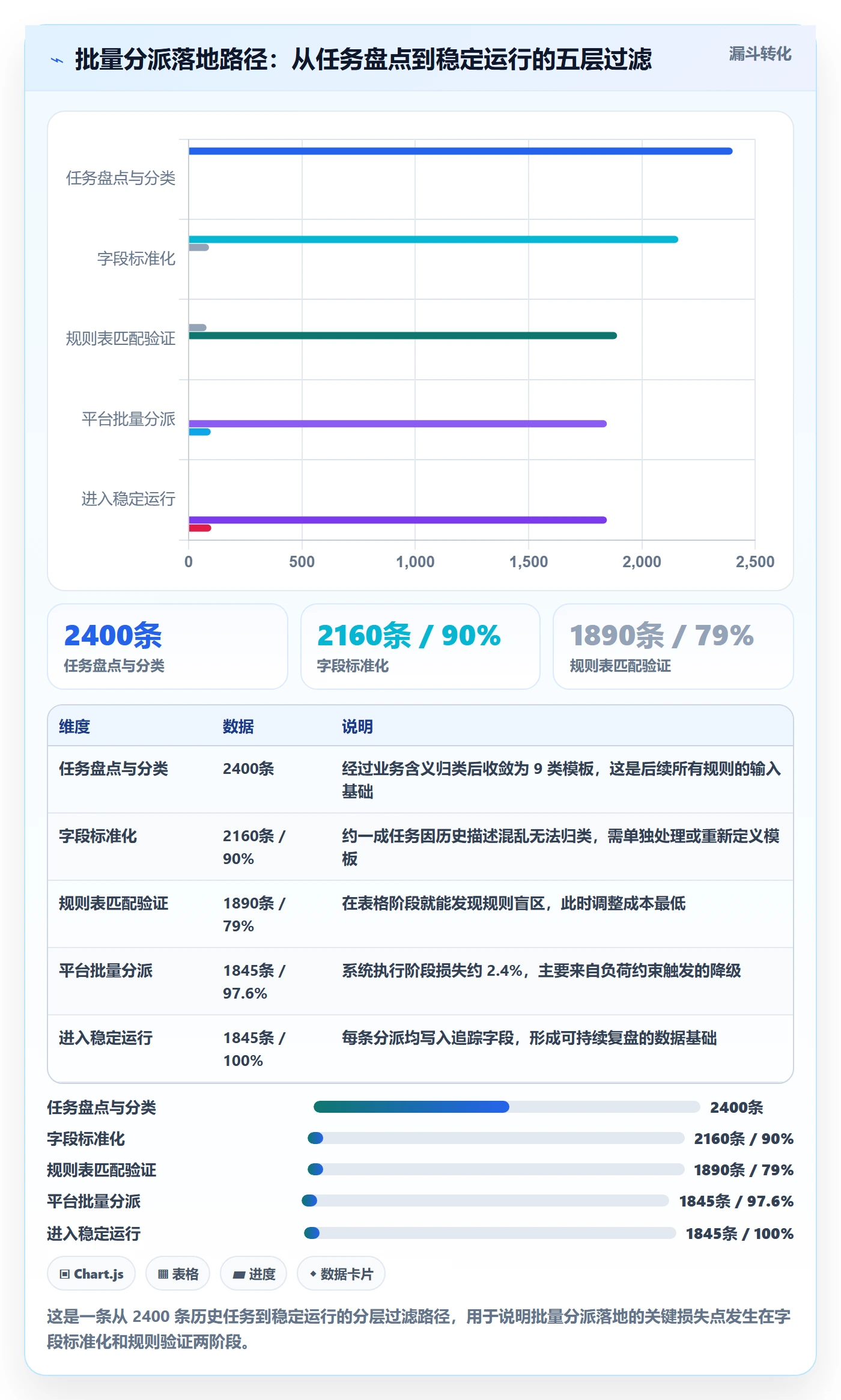The height and width of the screenshot is (1400, 841).
Task: Click the 进入稳定运行 progress bar showing 100%
Action: [490, 1233]
